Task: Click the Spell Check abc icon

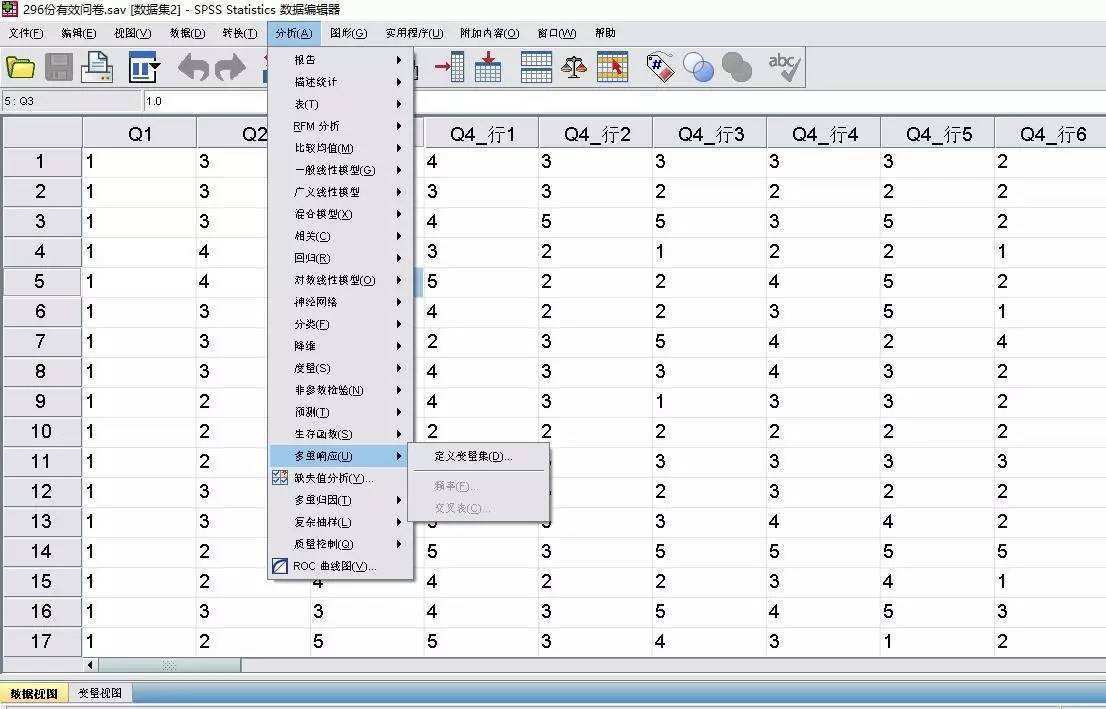Action: [784, 68]
